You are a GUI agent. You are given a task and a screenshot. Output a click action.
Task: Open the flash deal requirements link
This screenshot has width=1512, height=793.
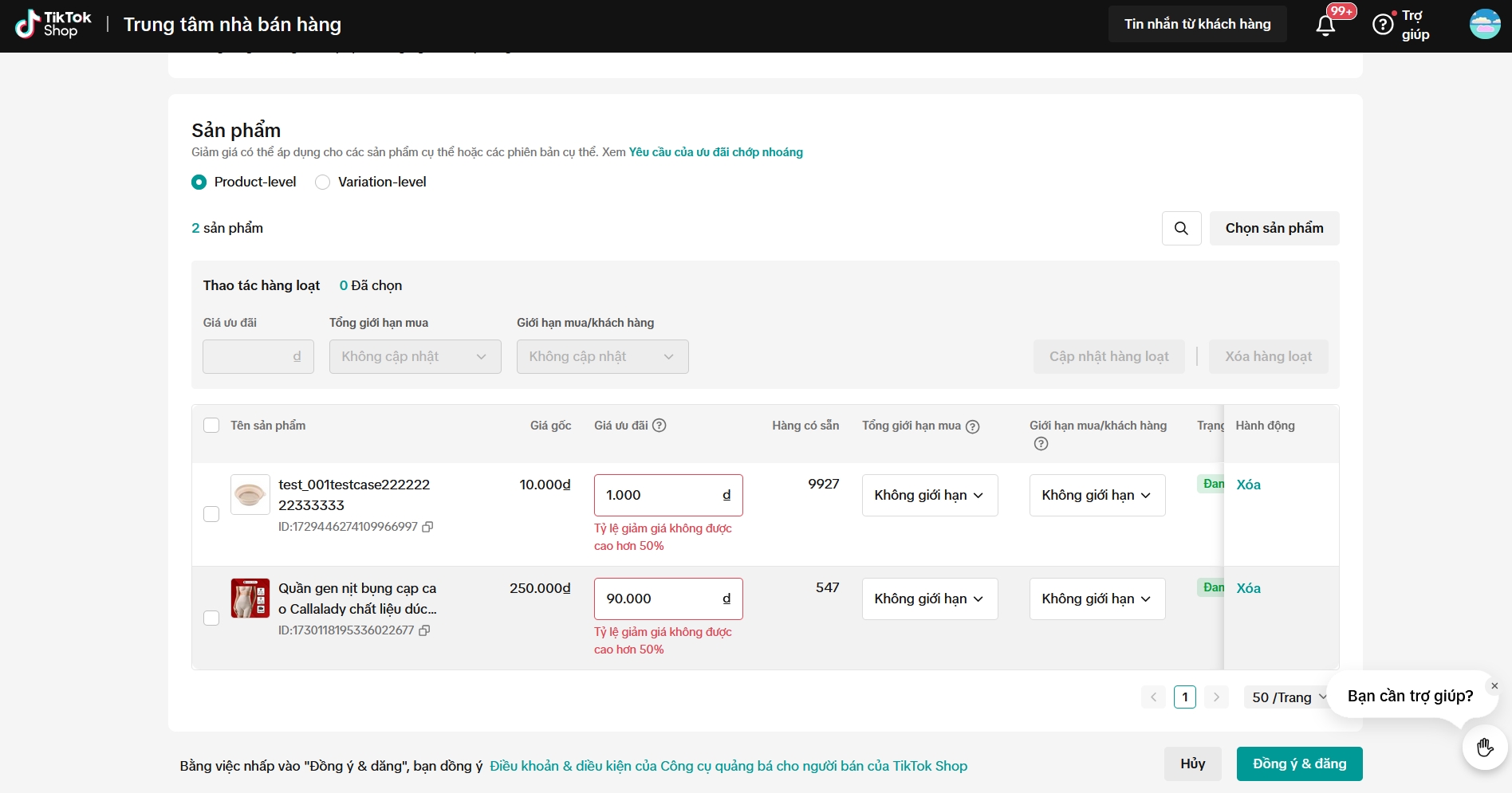[x=715, y=152]
